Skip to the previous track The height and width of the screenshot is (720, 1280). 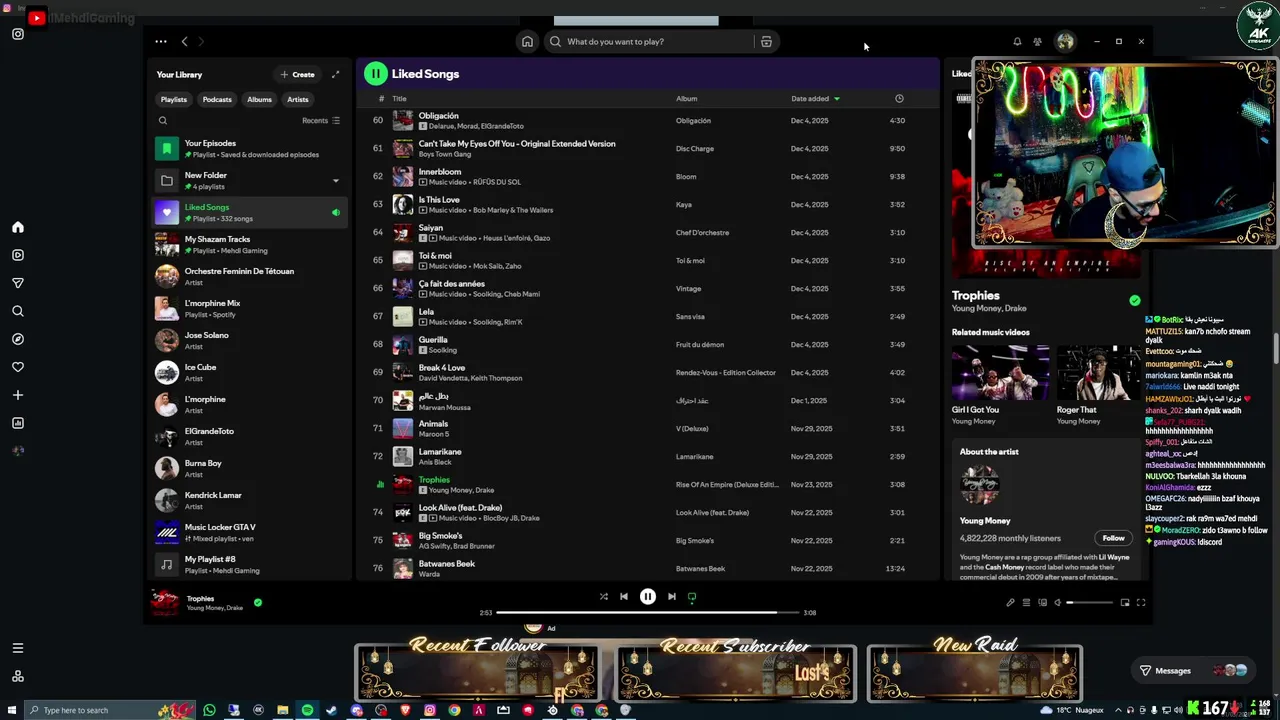tap(624, 597)
